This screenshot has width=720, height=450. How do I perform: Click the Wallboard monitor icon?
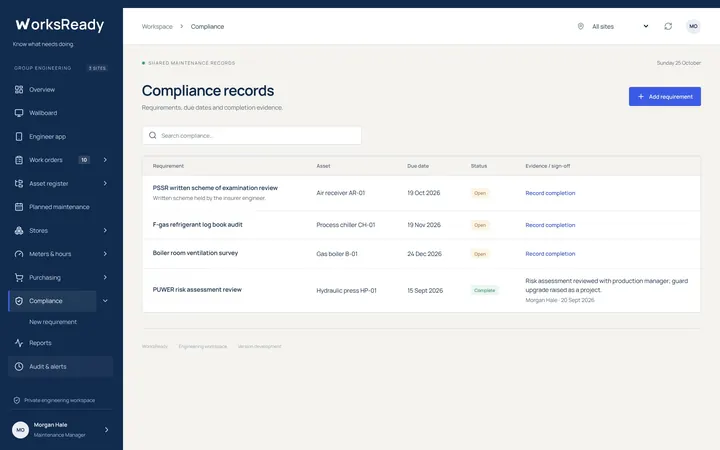19,113
